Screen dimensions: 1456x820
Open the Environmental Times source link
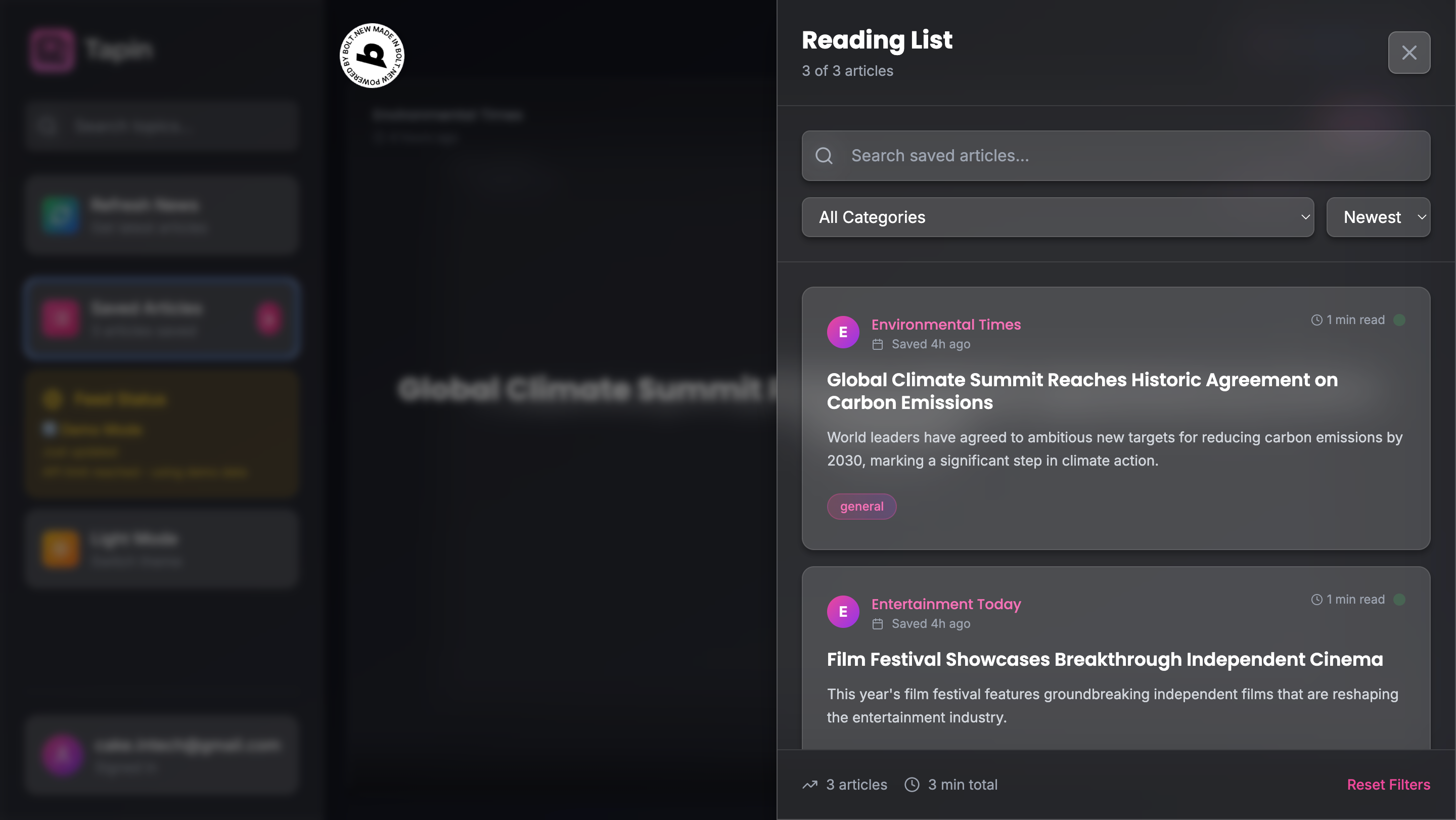(945, 325)
